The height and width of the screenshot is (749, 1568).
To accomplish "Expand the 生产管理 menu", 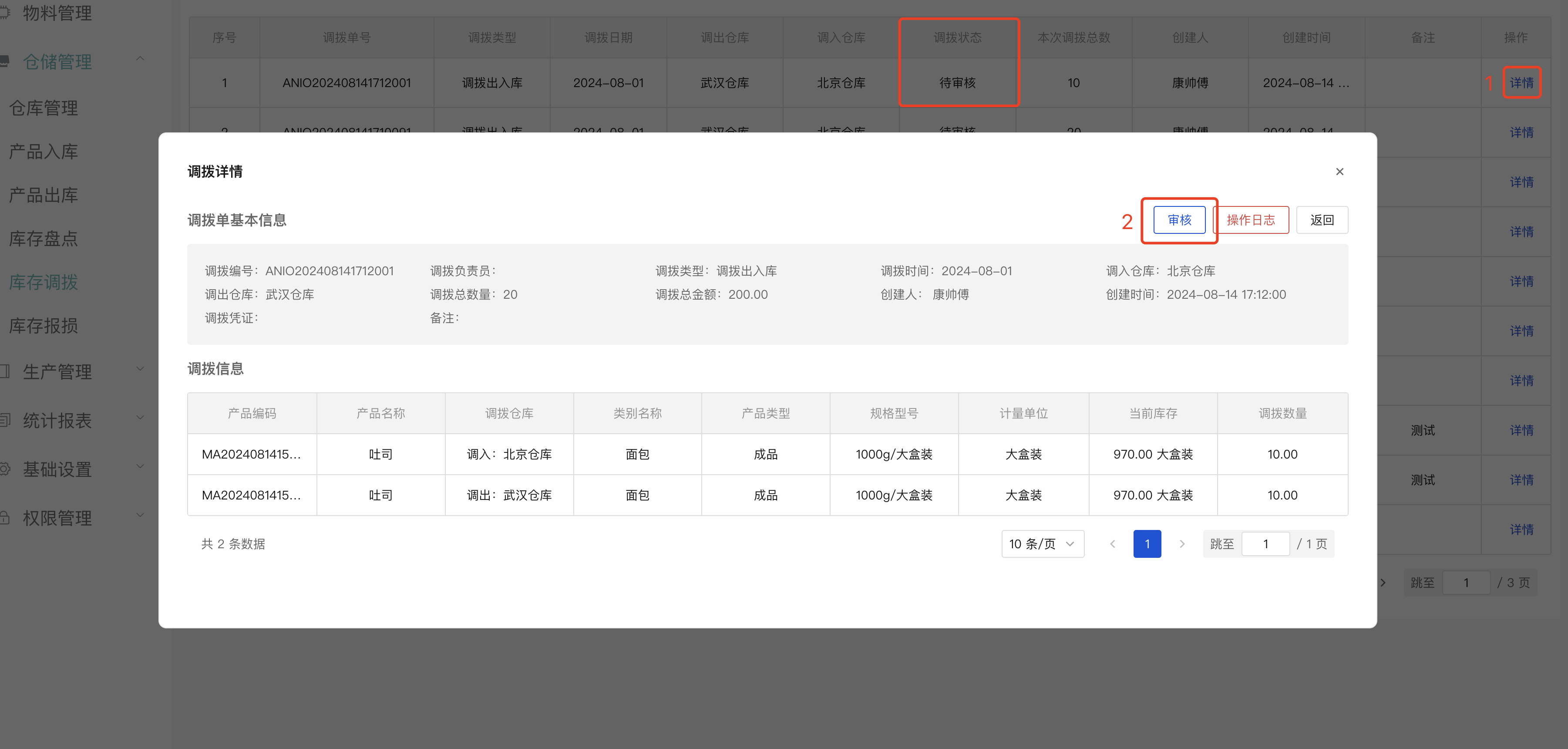I will coord(57,371).
